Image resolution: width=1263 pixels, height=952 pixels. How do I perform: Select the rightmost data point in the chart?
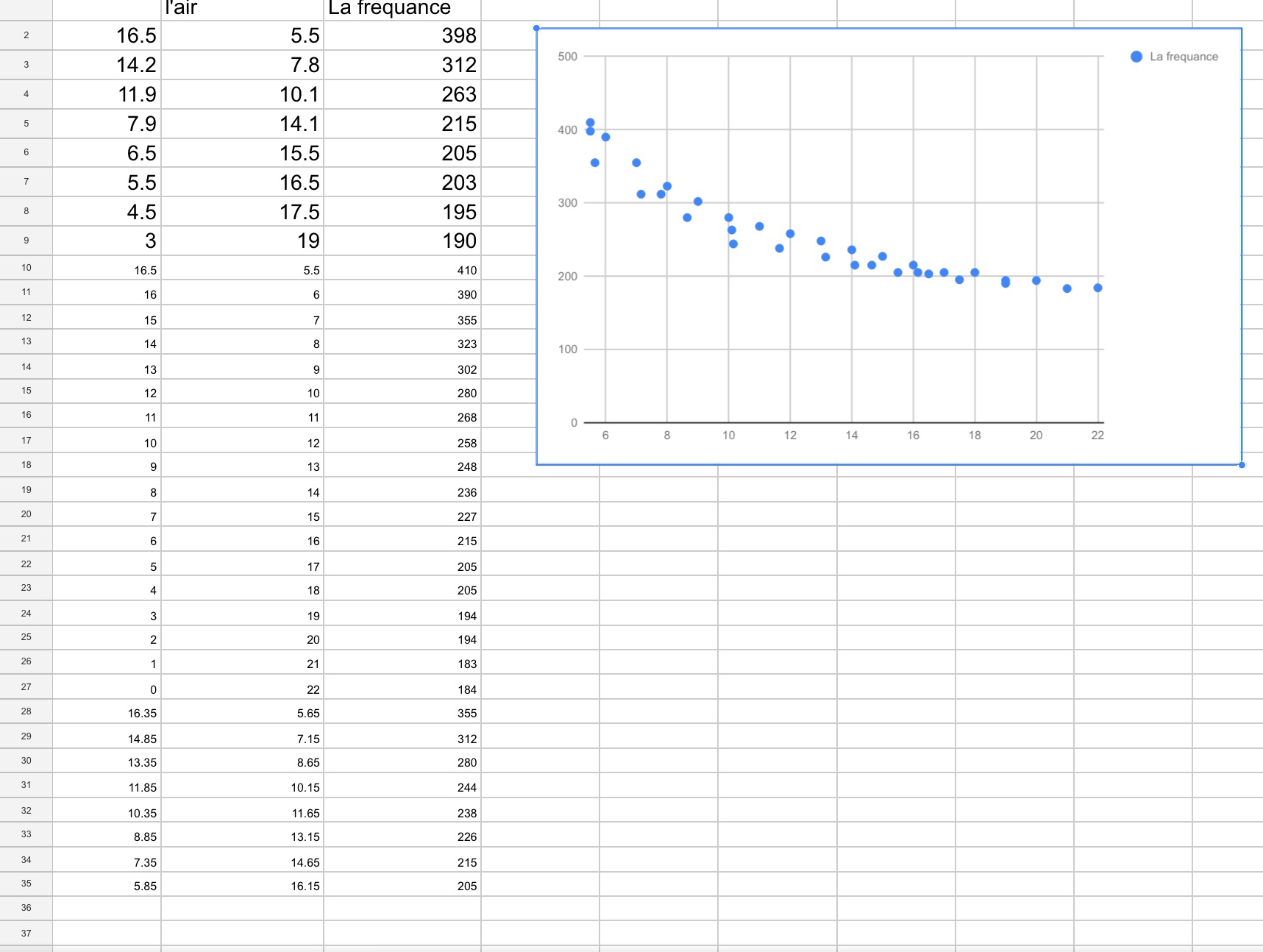tap(1097, 288)
